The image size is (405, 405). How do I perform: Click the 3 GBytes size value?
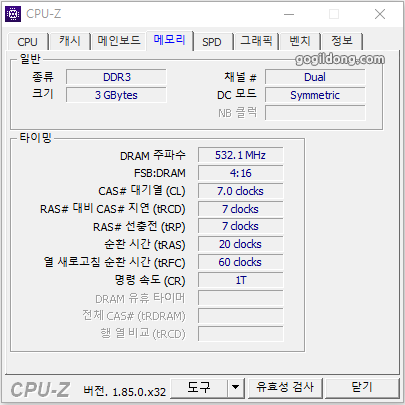coord(116,95)
